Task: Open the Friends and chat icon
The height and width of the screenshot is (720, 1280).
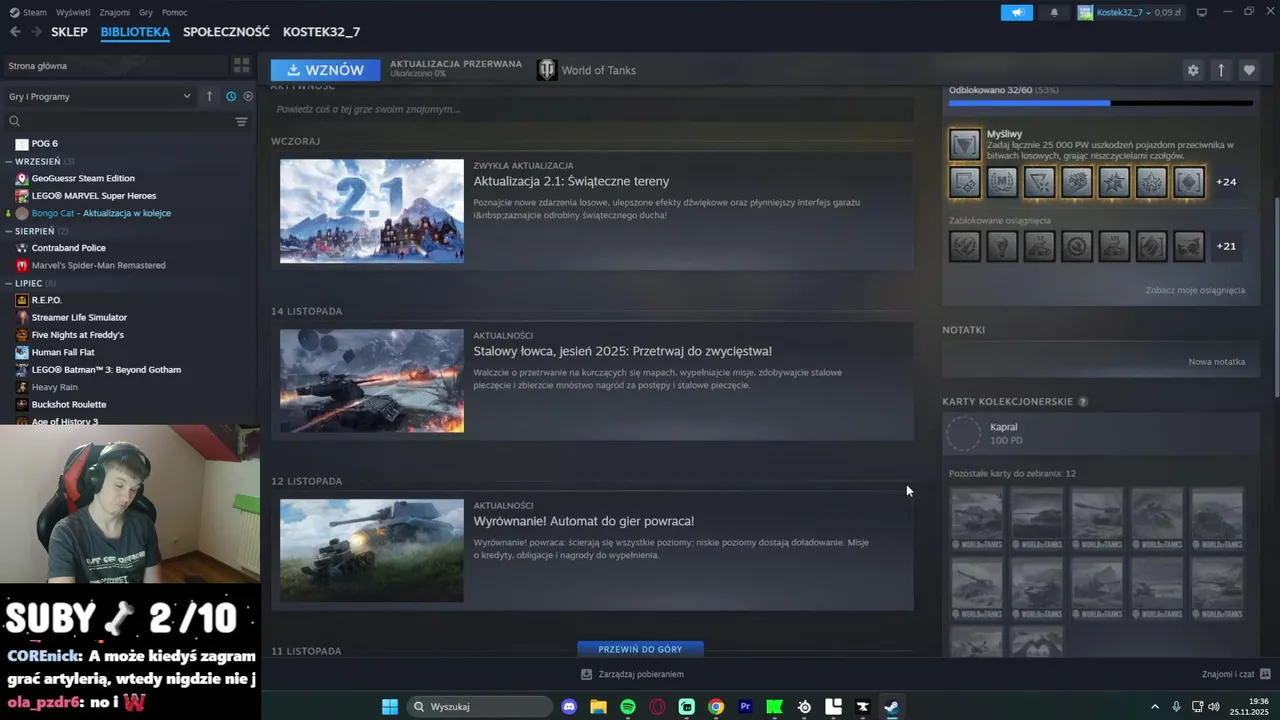Action: 1265,674
